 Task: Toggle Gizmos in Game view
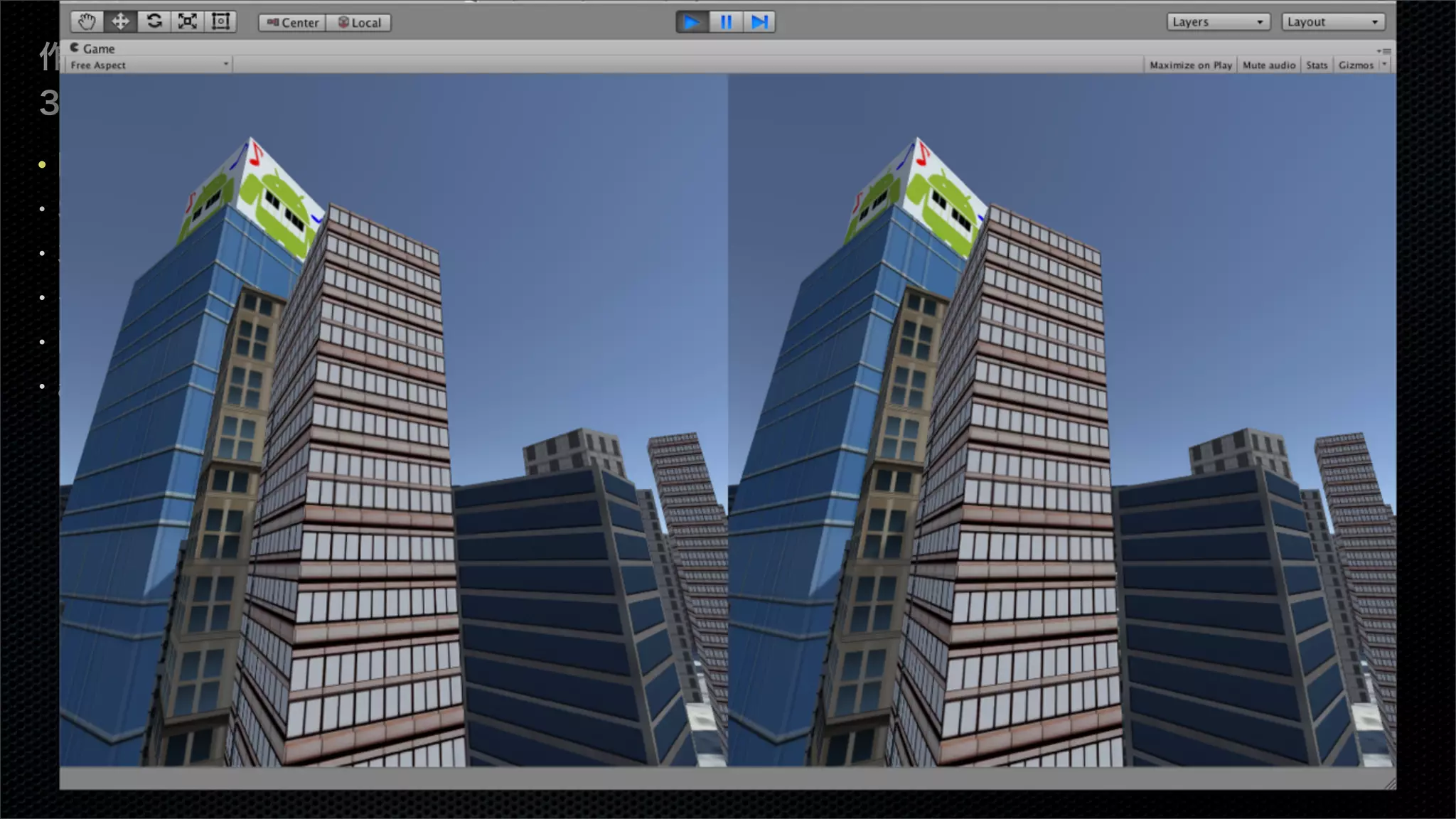[x=1356, y=65]
